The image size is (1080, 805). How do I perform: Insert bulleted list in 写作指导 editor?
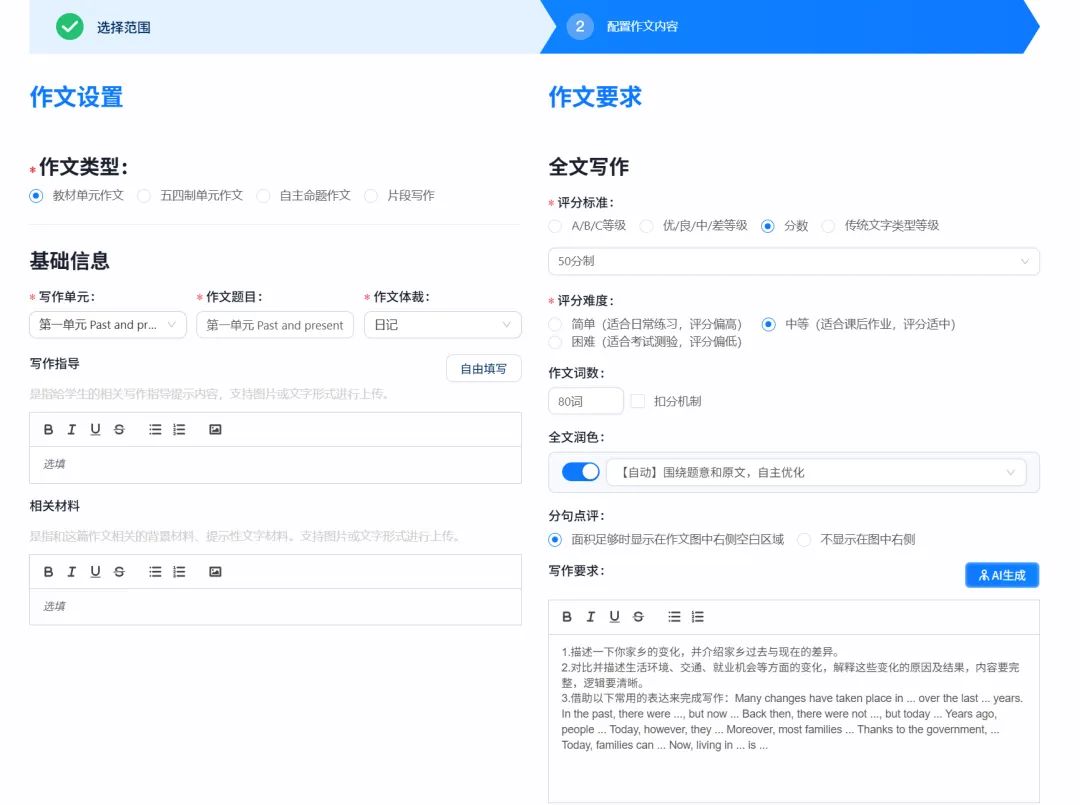(155, 430)
